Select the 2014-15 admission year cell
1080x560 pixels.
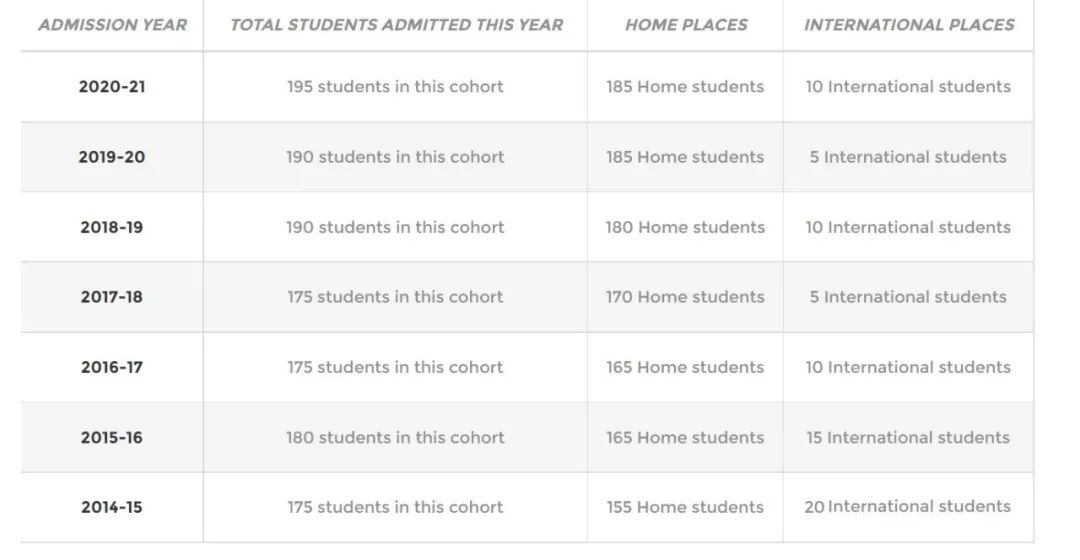coord(112,507)
